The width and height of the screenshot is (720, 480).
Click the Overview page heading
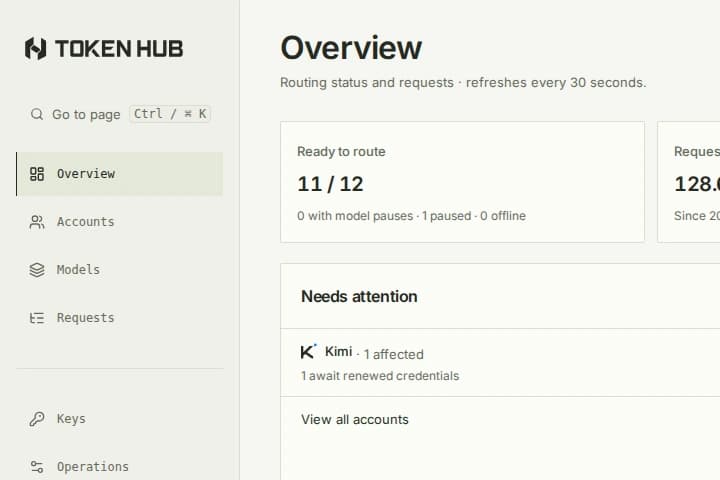[x=351, y=48]
